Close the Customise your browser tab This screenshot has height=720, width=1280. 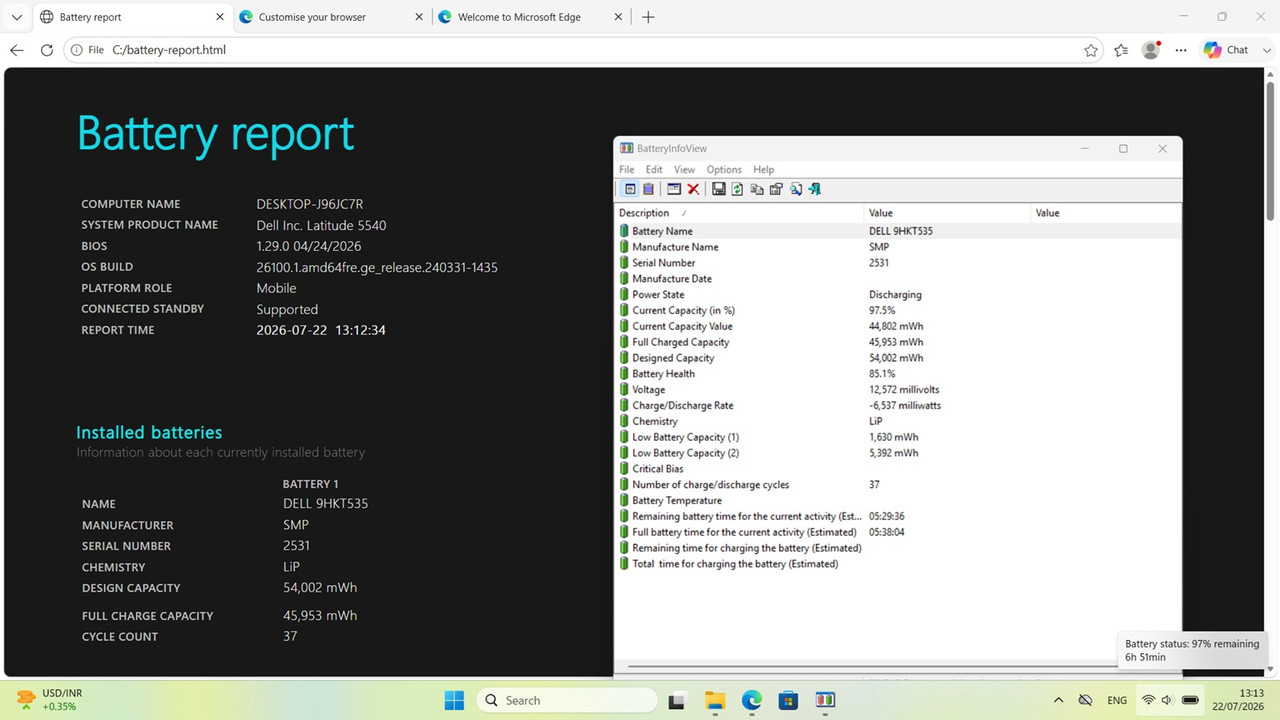click(x=418, y=17)
